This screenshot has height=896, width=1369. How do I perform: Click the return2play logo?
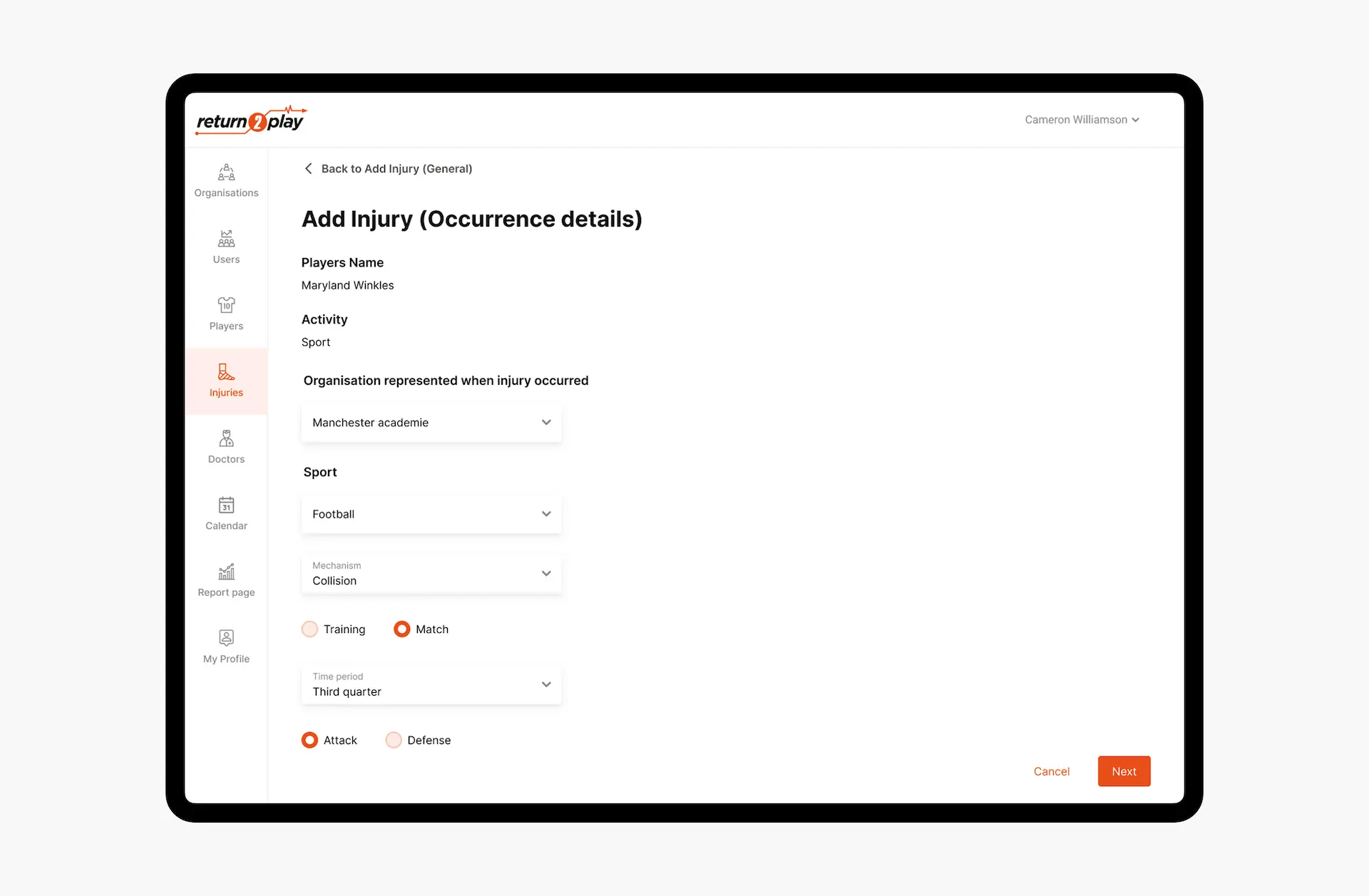click(x=251, y=120)
